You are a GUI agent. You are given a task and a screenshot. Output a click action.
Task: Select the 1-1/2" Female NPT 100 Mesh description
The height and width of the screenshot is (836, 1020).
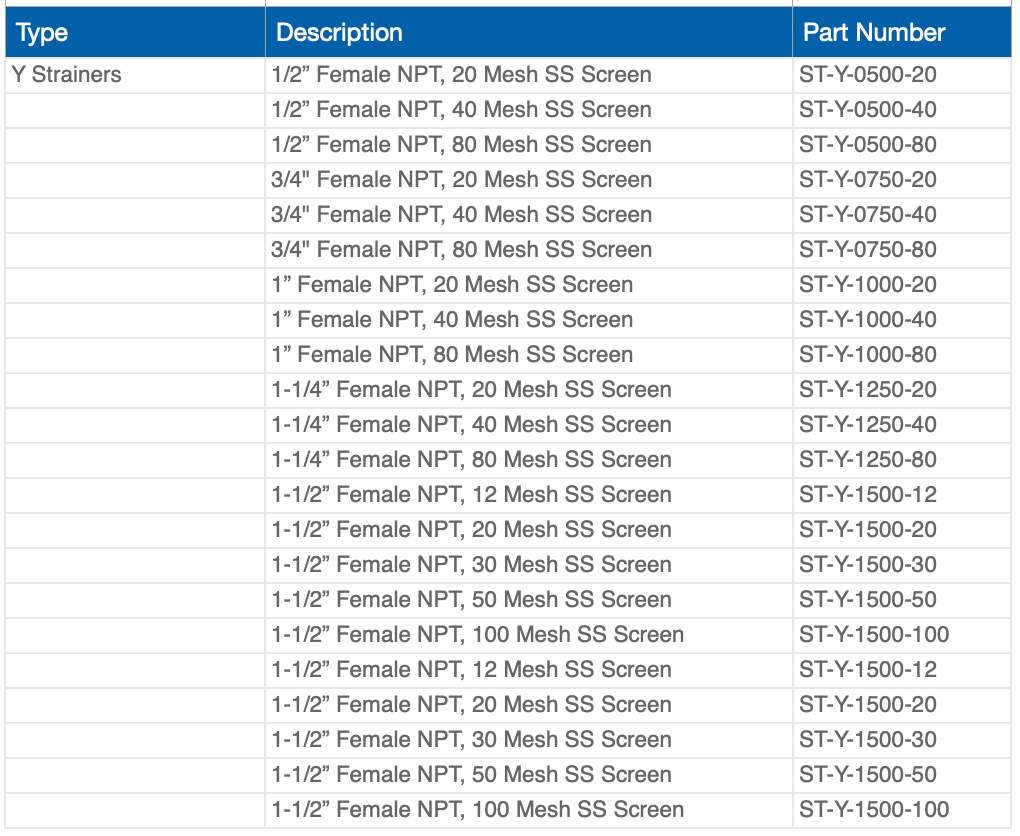click(477, 634)
